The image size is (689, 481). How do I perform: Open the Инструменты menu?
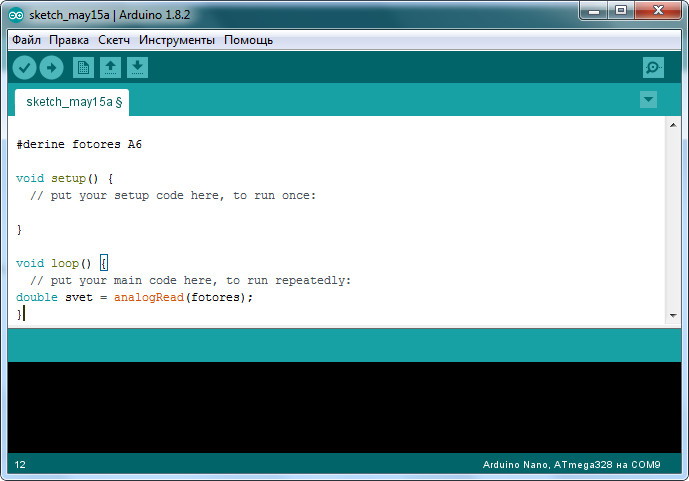[177, 40]
